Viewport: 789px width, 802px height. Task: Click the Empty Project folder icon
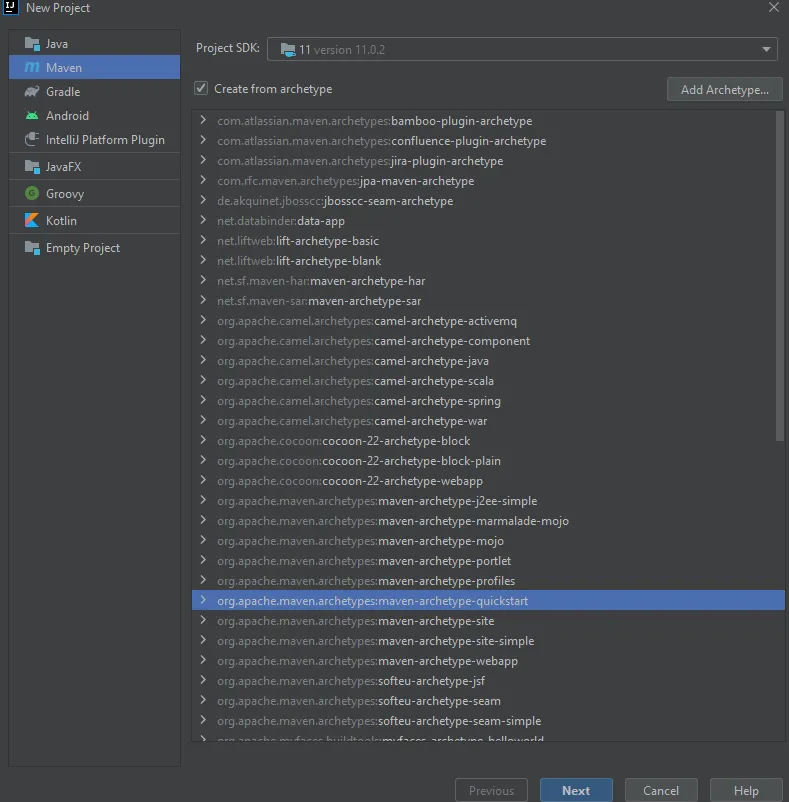(x=32, y=248)
